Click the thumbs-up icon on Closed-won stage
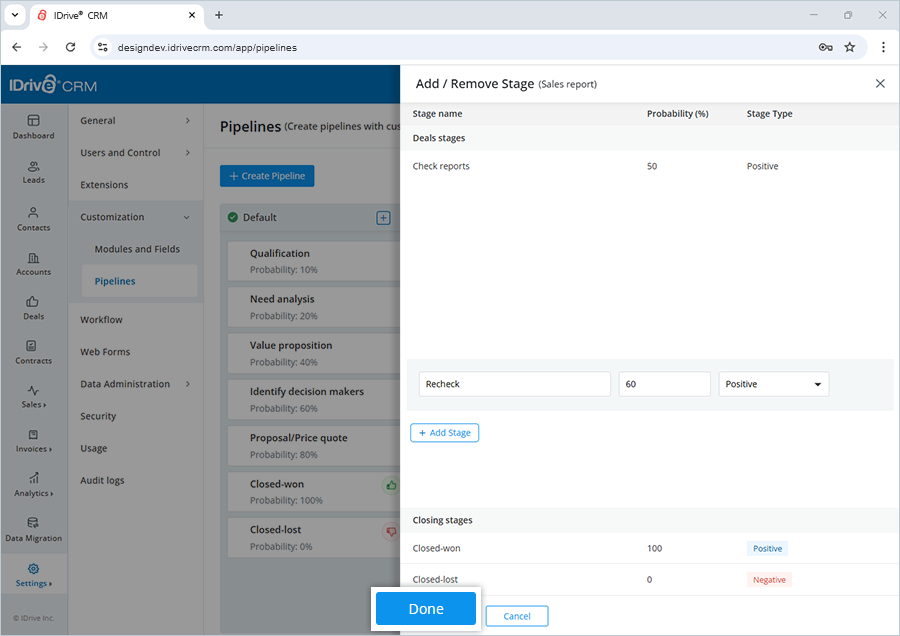This screenshot has width=900, height=636. click(x=390, y=483)
